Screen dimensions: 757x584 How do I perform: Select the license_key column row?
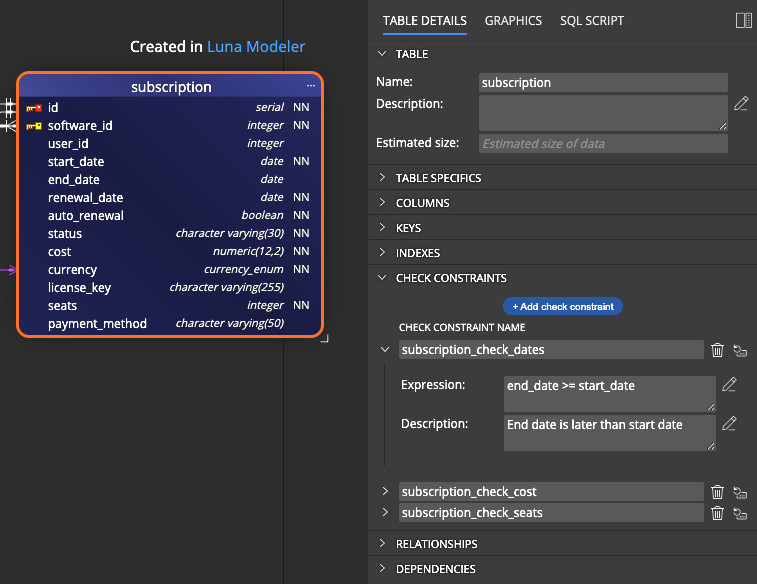click(170, 288)
